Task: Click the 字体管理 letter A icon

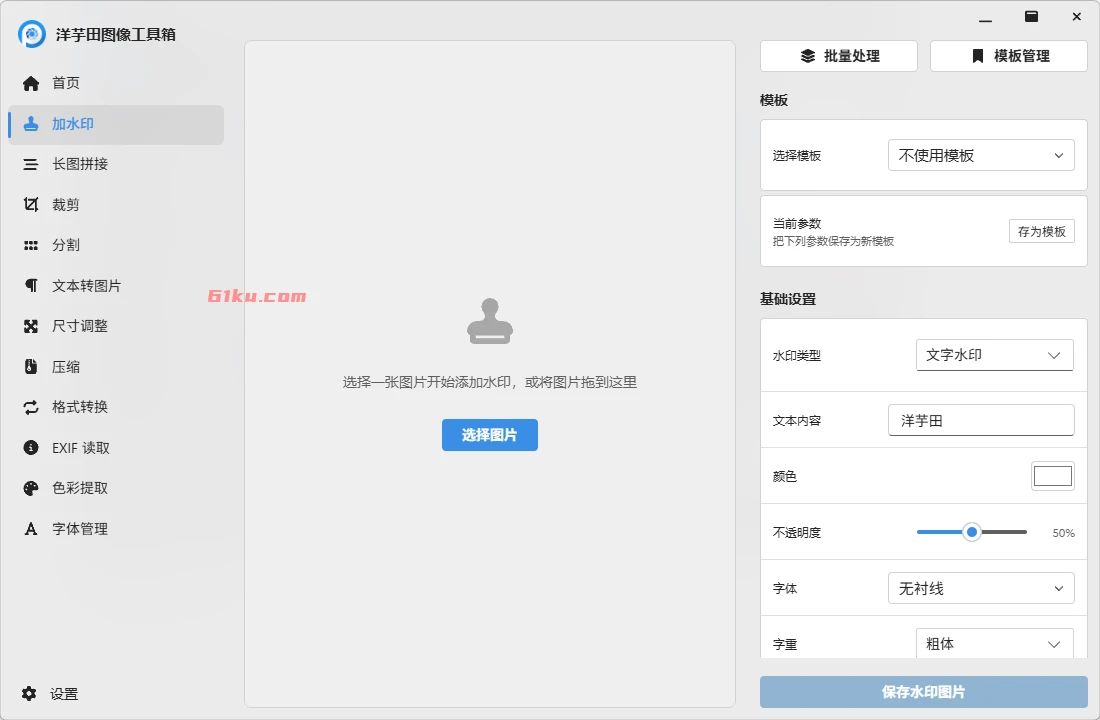Action: point(31,528)
